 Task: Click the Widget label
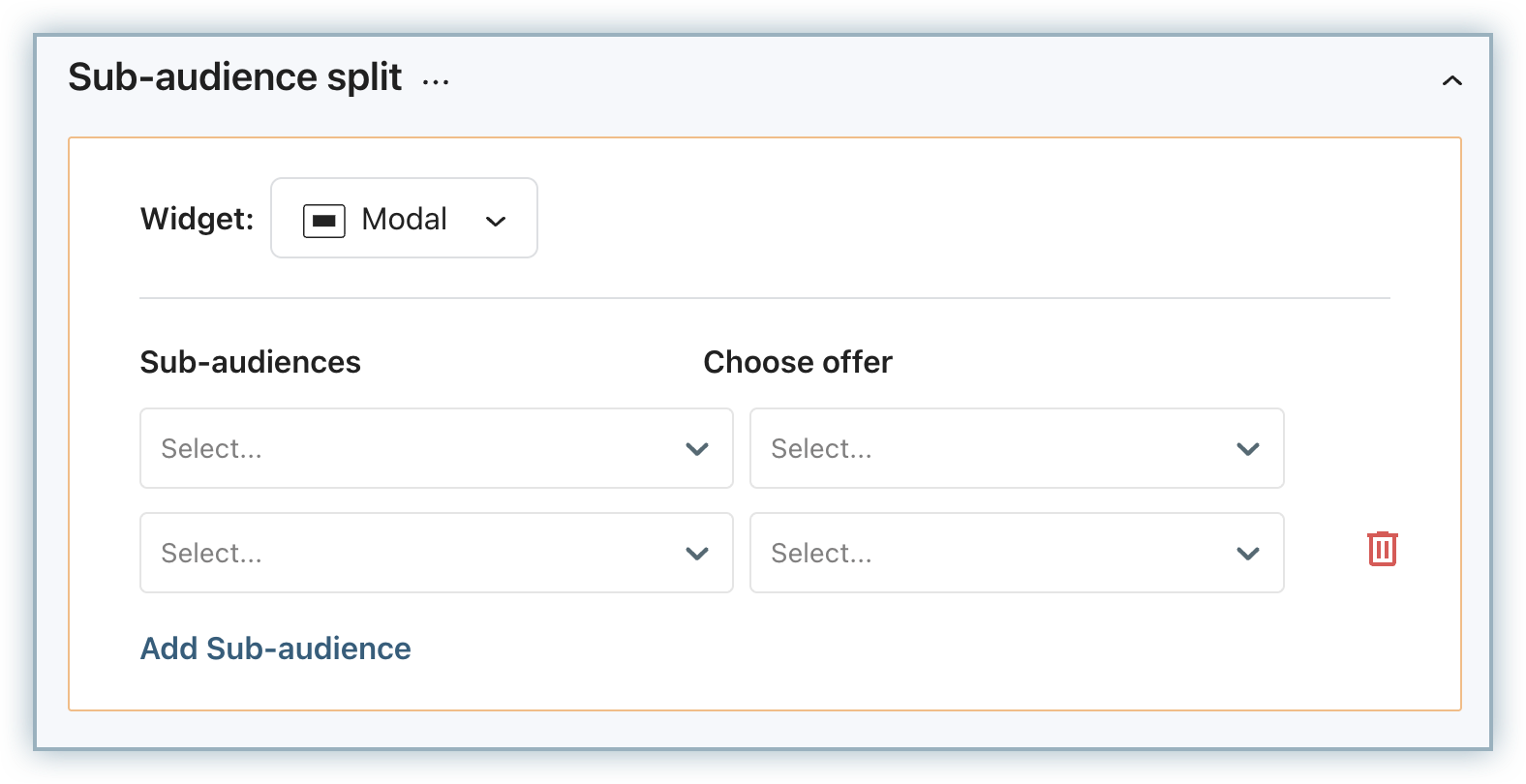point(197,219)
